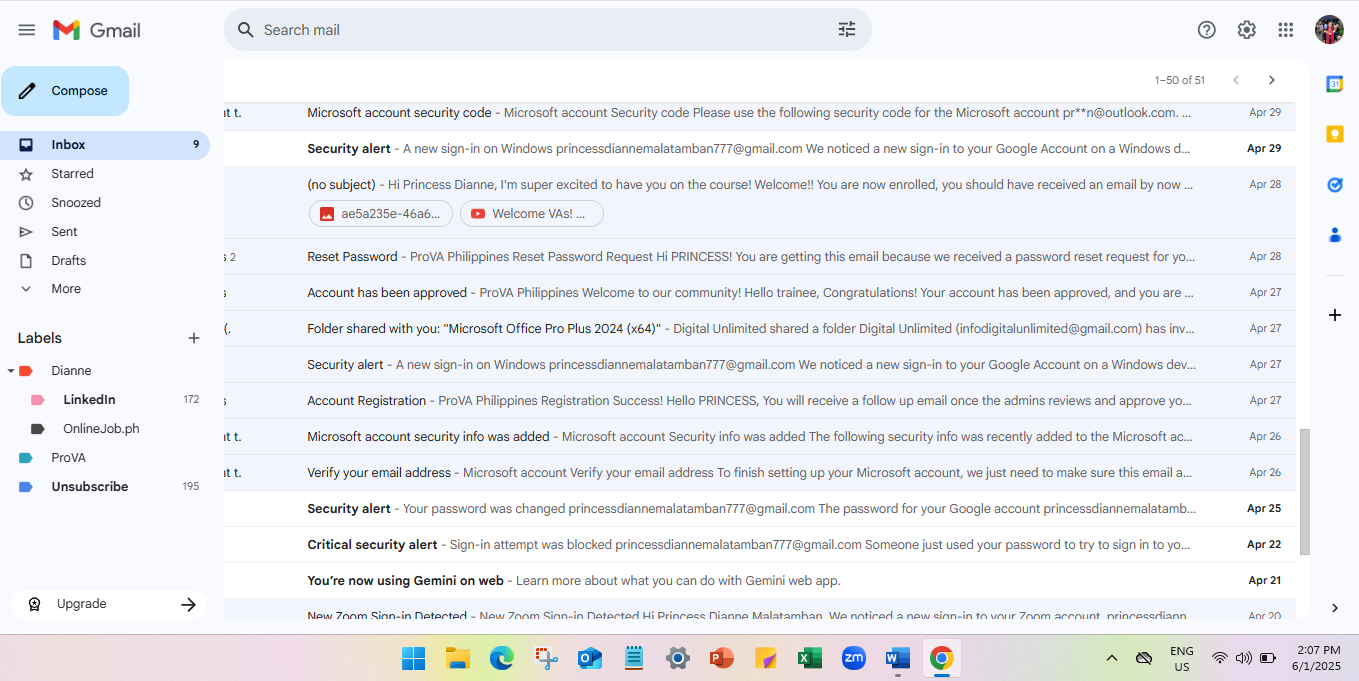Image resolution: width=1359 pixels, height=681 pixels.
Task: Click the Search mail input field
Action: tap(540, 30)
